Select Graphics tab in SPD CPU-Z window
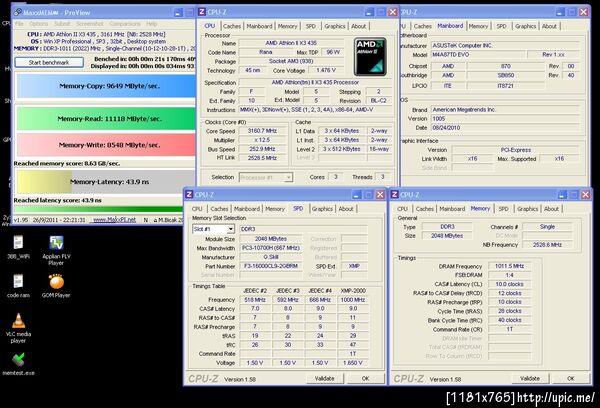 pos(322,209)
